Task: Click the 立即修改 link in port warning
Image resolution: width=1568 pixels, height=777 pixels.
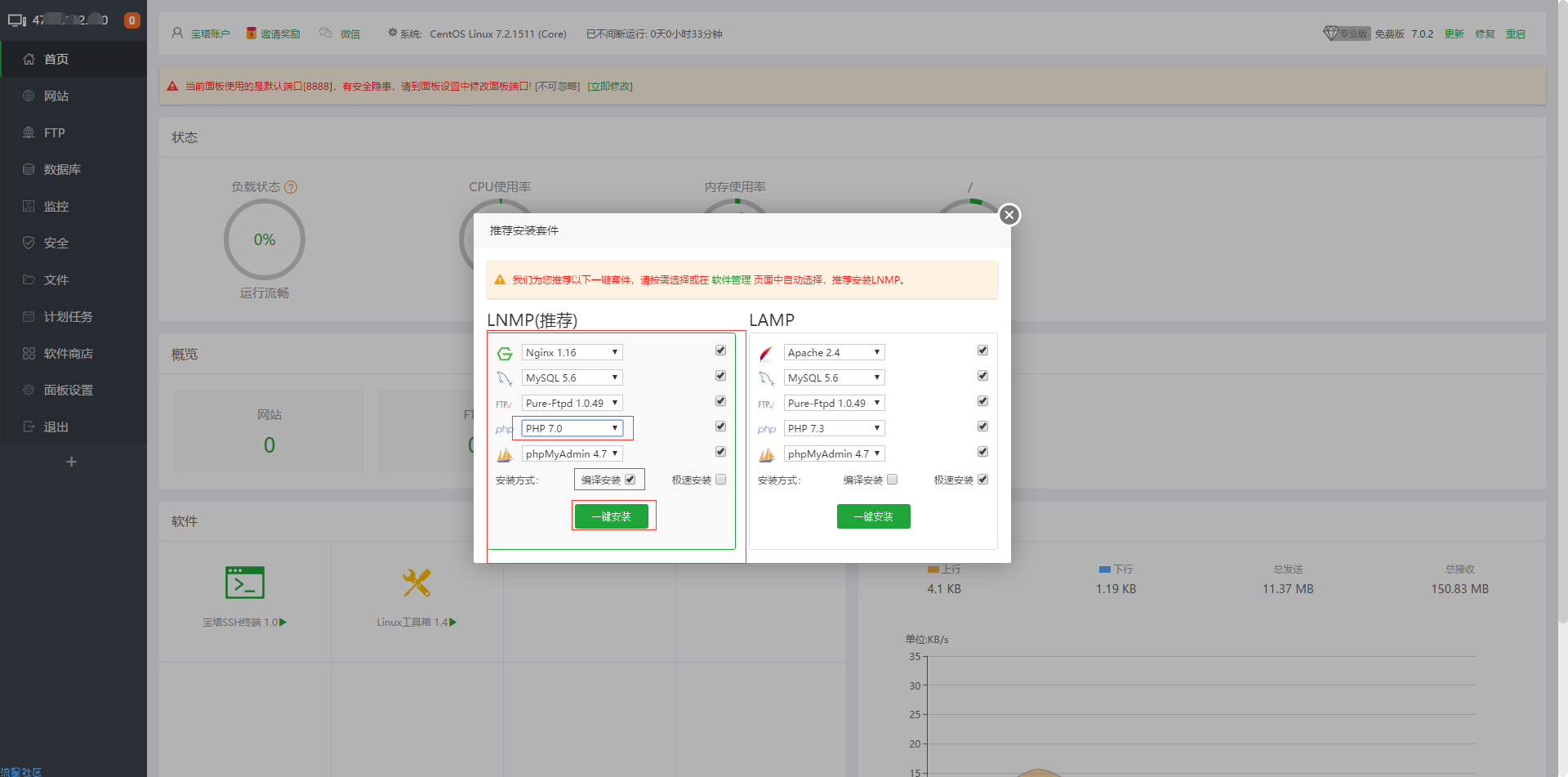Action: pyautogui.click(x=610, y=86)
